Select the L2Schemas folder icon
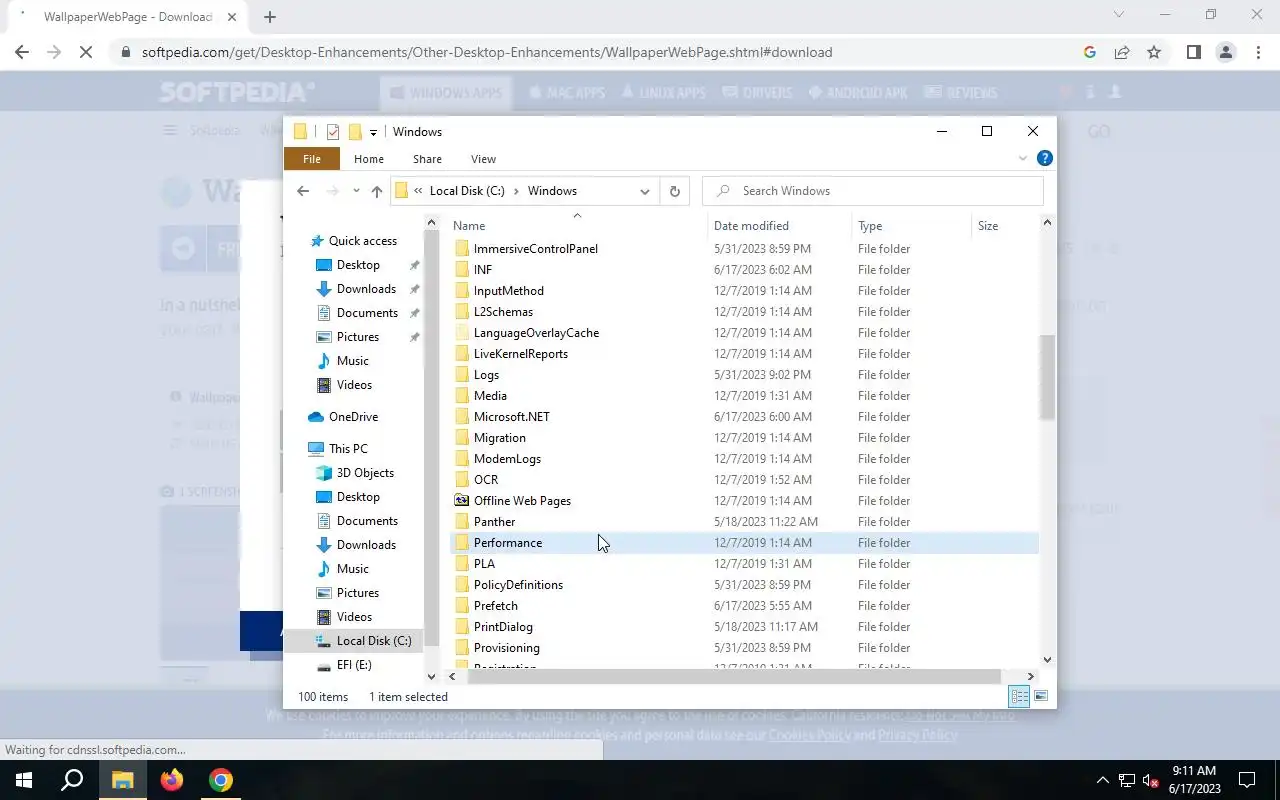This screenshot has height=800, width=1280. [461, 312]
